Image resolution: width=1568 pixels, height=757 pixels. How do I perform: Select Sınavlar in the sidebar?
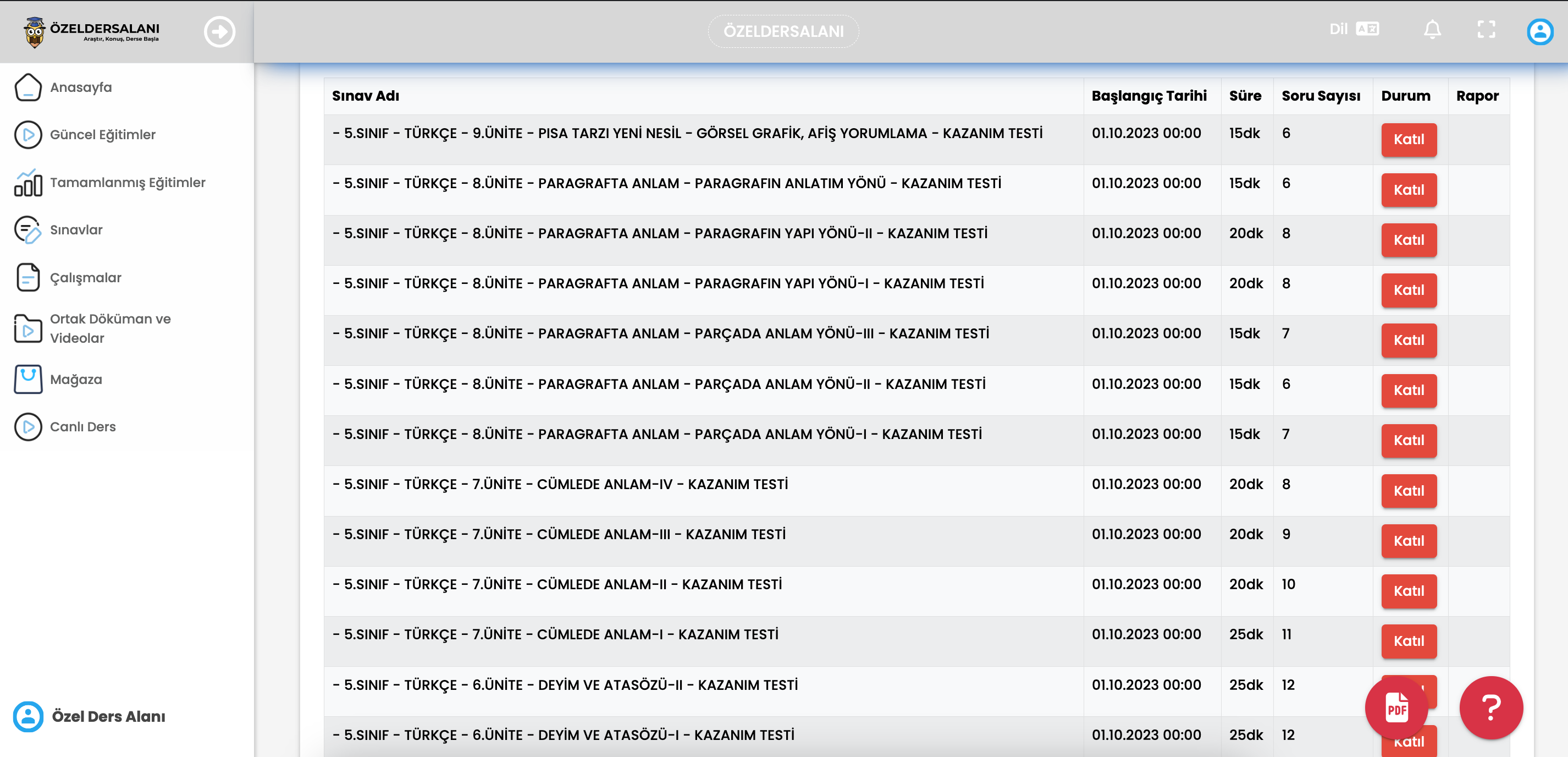tap(76, 230)
